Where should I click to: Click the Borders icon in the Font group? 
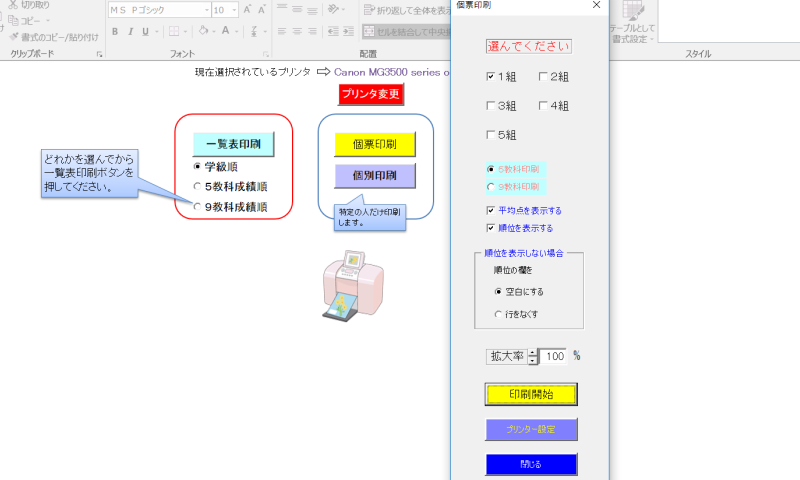(174, 32)
